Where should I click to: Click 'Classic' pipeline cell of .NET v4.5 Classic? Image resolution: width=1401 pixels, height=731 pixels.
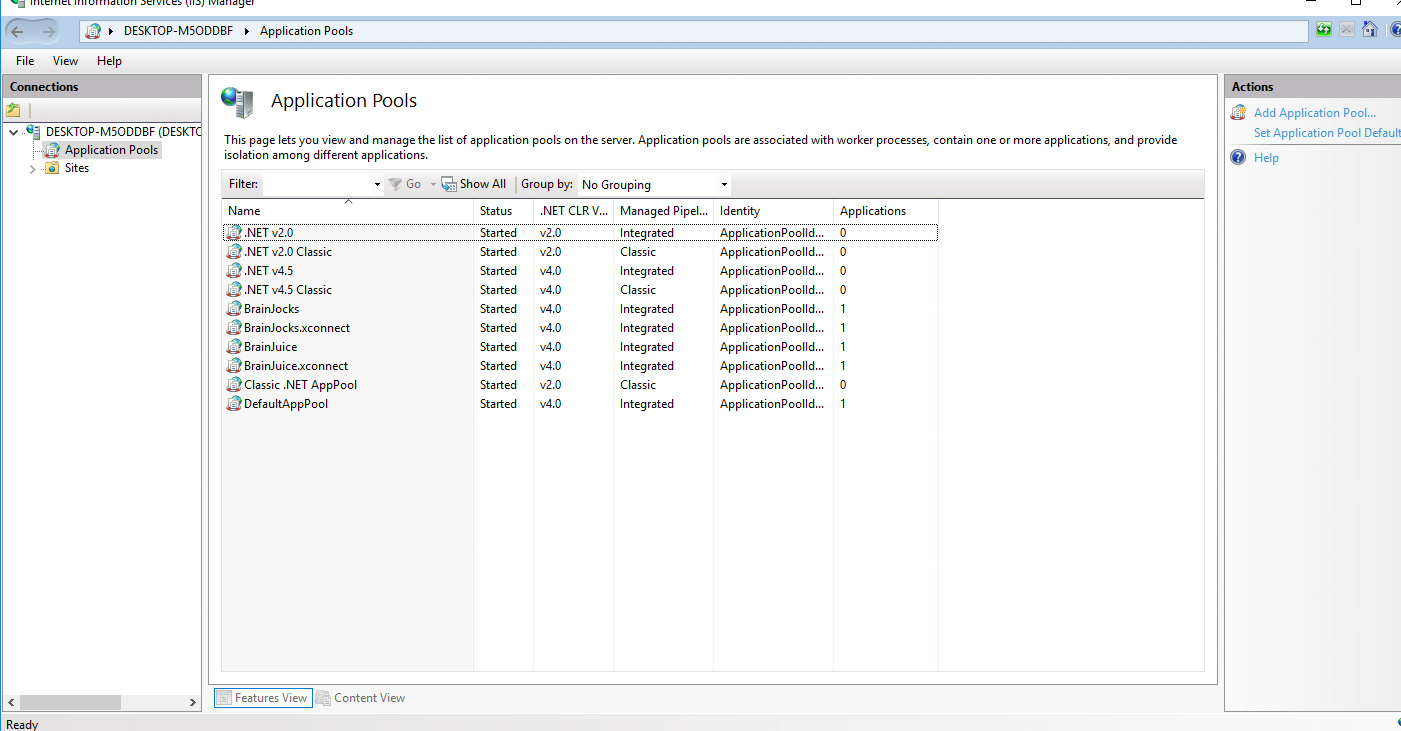[x=638, y=290]
